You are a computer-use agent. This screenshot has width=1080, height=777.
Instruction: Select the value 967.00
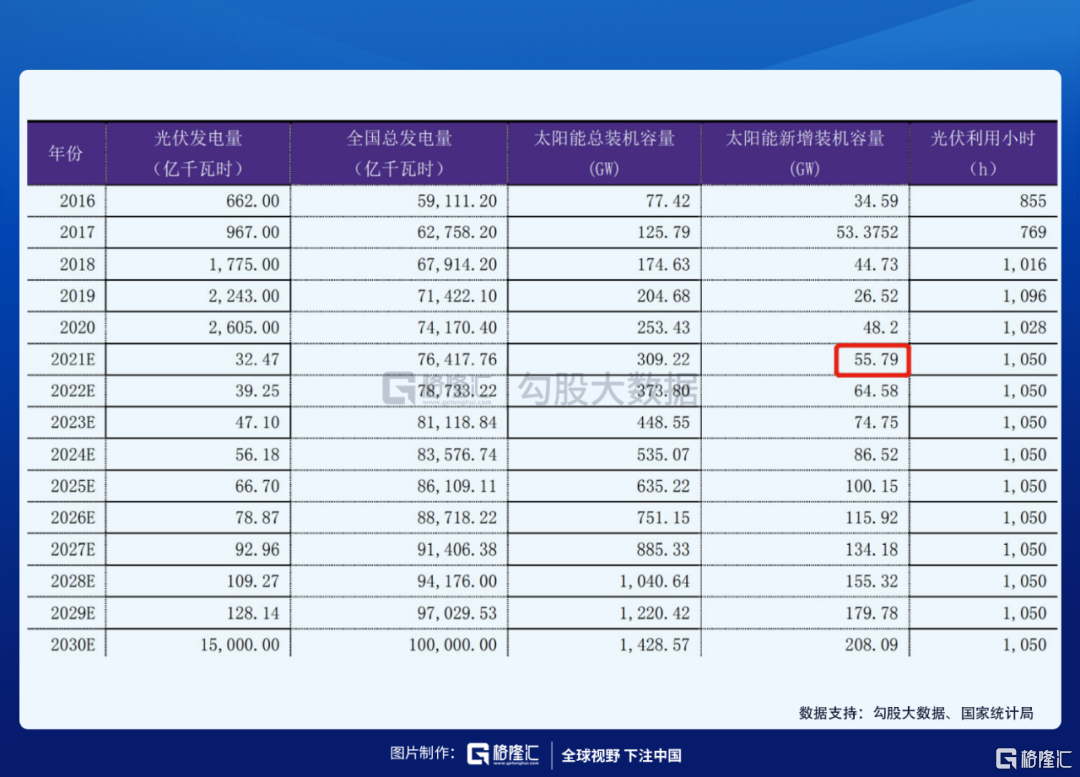253,233
